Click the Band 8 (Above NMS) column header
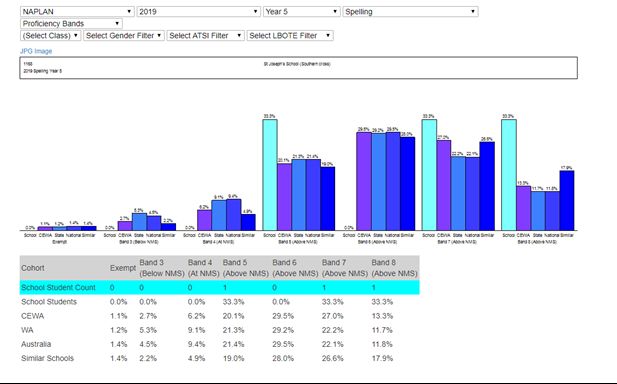The height and width of the screenshot is (384, 617). coord(394,268)
